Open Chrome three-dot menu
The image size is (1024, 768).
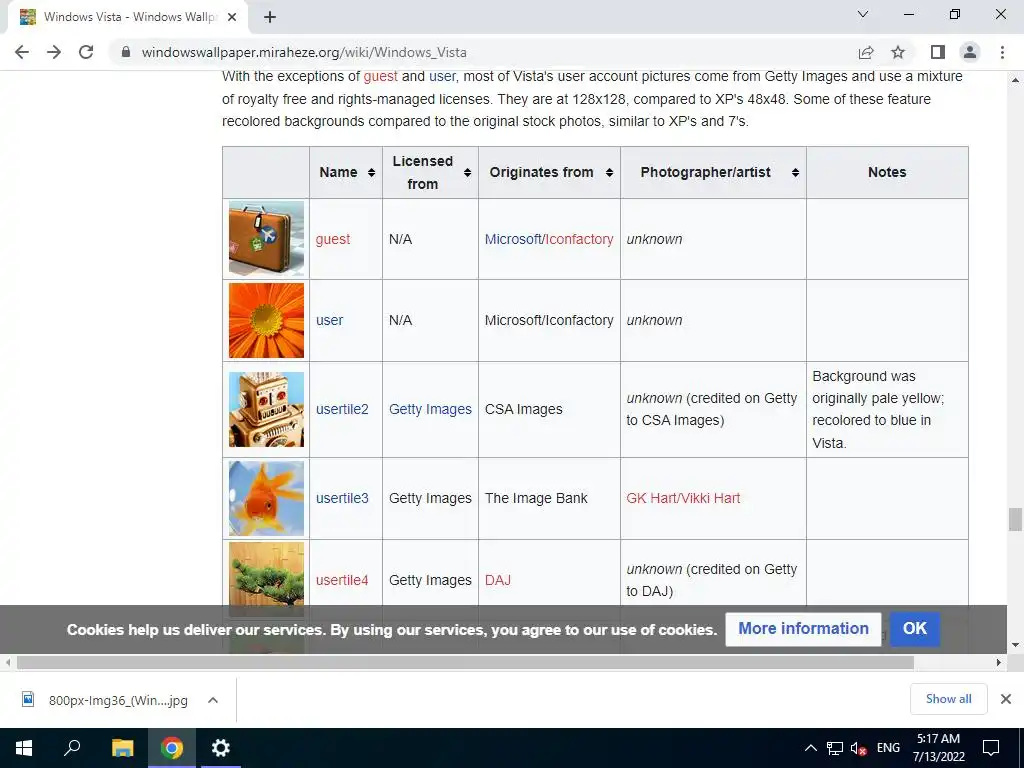coord(1002,52)
